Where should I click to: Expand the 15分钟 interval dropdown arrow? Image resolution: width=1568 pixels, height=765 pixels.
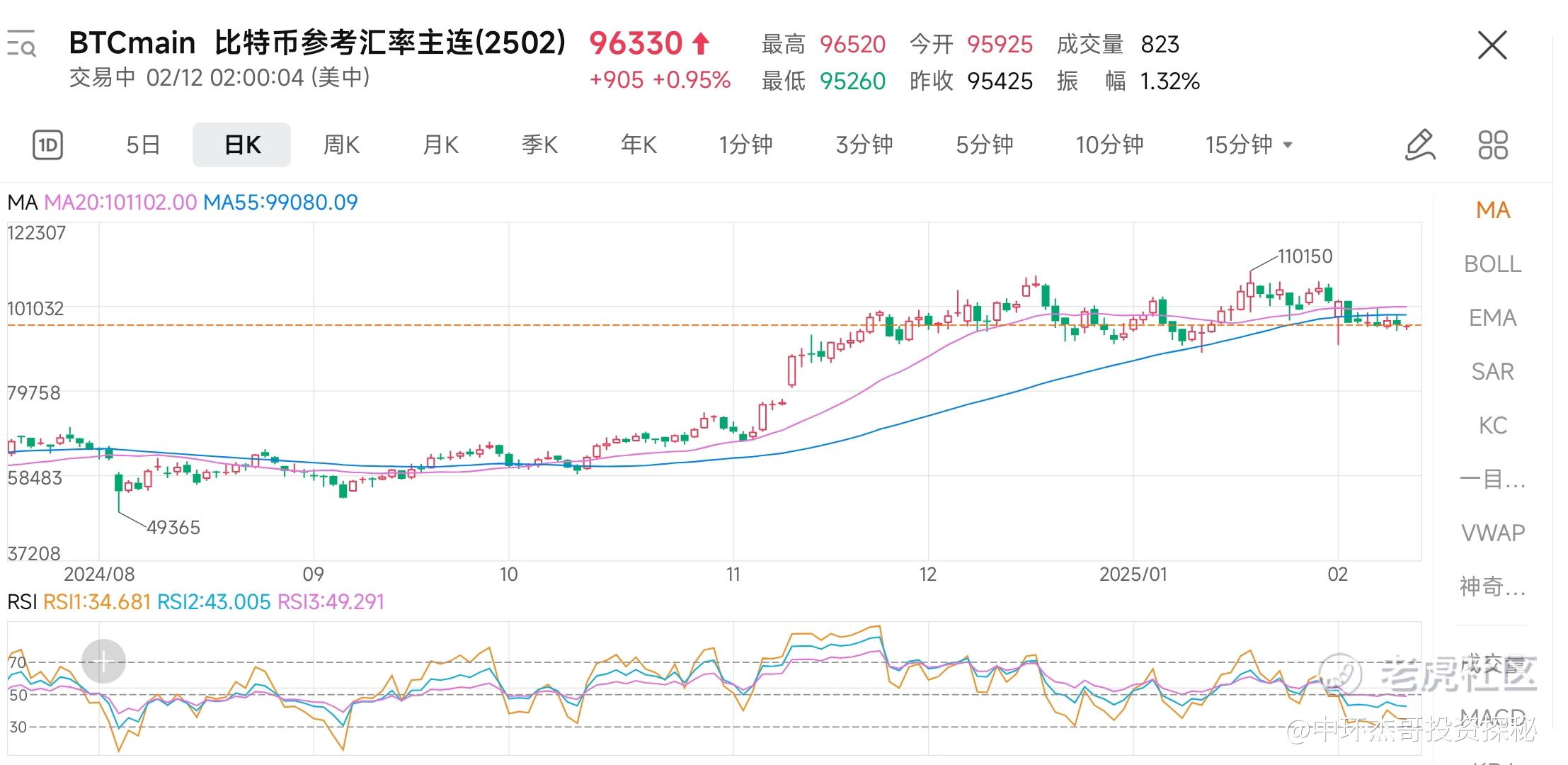pyautogui.click(x=1288, y=145)
